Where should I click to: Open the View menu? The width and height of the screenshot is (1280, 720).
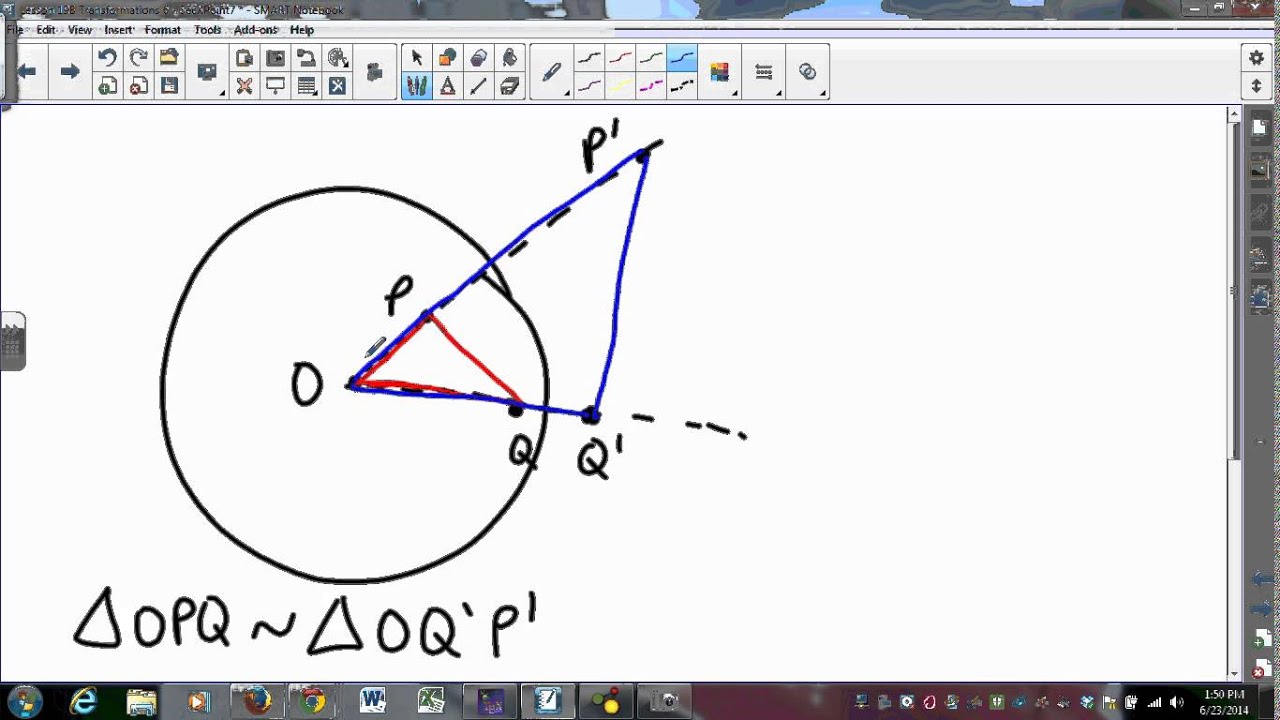click(80, 30)
